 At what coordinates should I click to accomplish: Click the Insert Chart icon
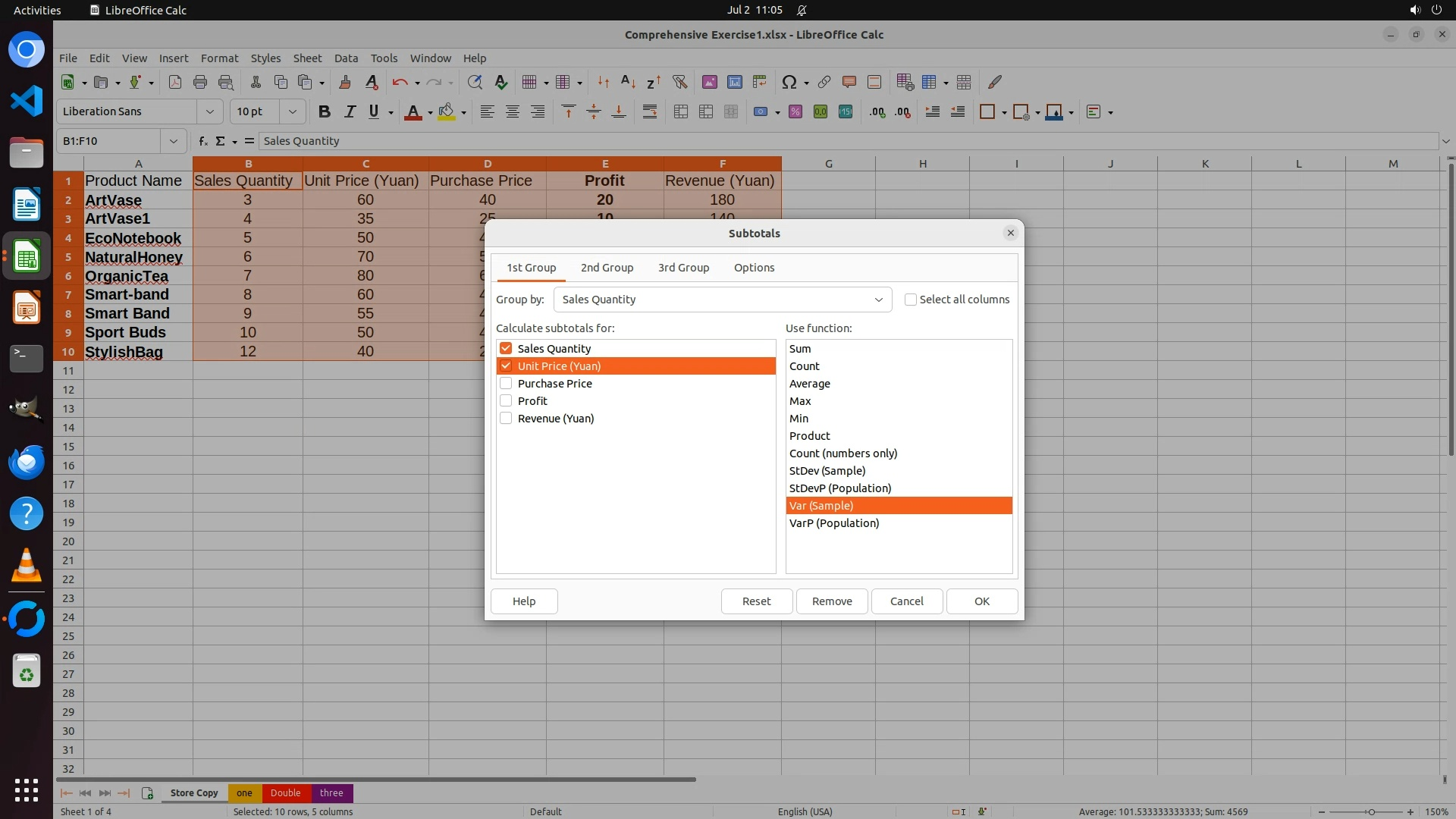click(734, 82)
